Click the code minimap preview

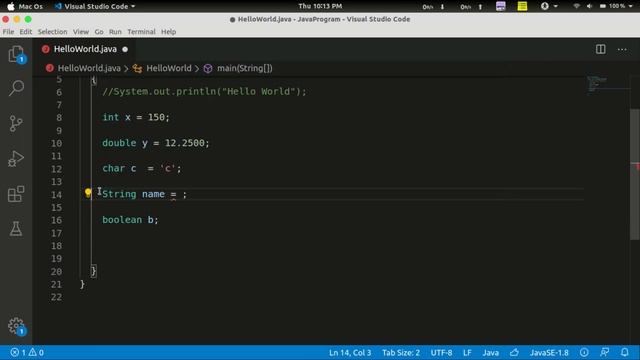(x=597, y=85)
